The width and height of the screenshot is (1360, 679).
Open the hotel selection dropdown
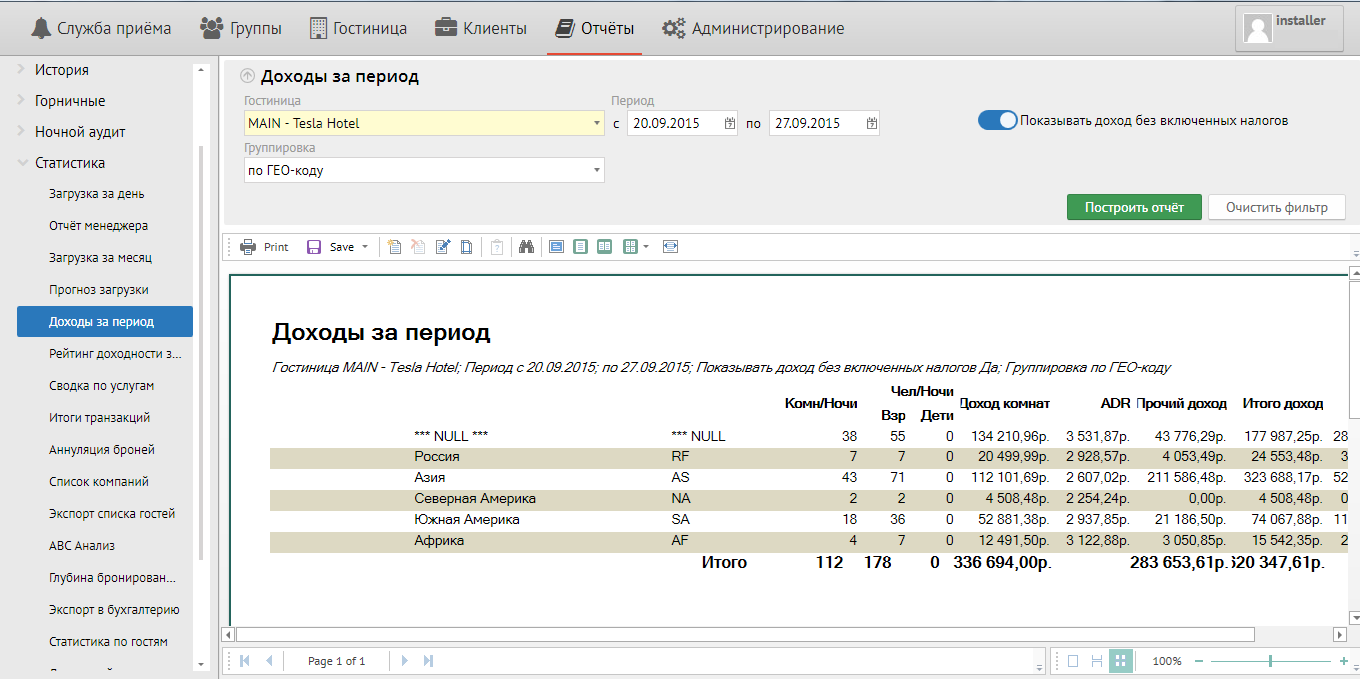click(597, 123)
